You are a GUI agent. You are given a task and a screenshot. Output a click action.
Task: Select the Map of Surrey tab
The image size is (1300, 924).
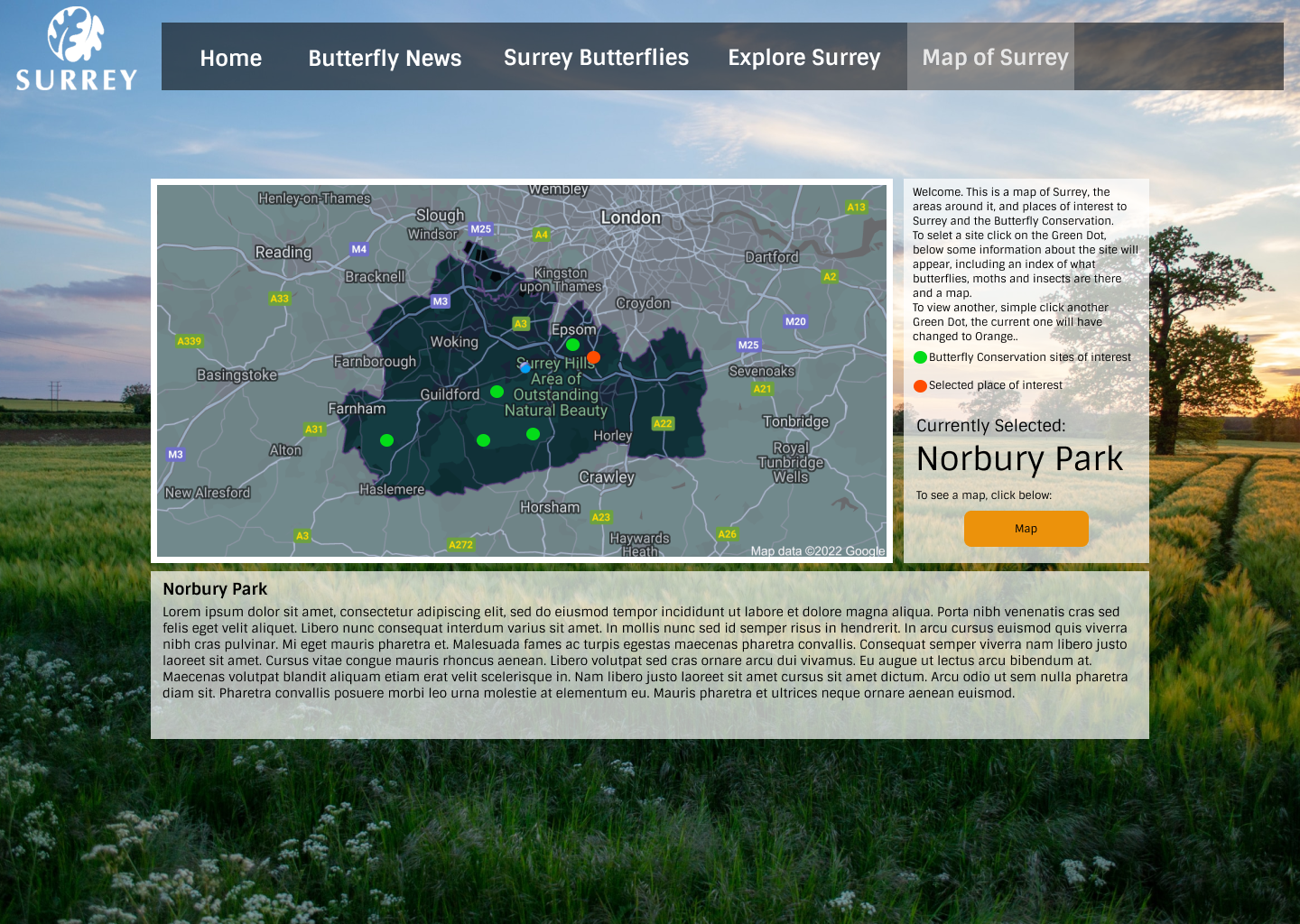tap(995, 58)
